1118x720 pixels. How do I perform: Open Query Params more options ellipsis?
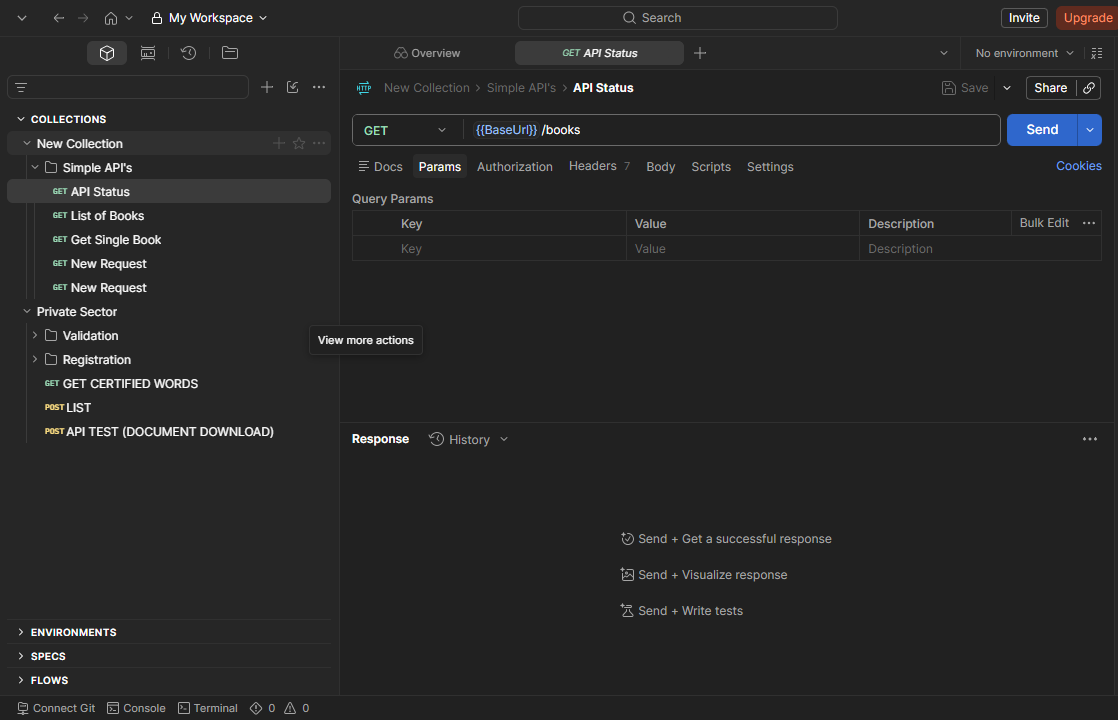(1089, 223)
